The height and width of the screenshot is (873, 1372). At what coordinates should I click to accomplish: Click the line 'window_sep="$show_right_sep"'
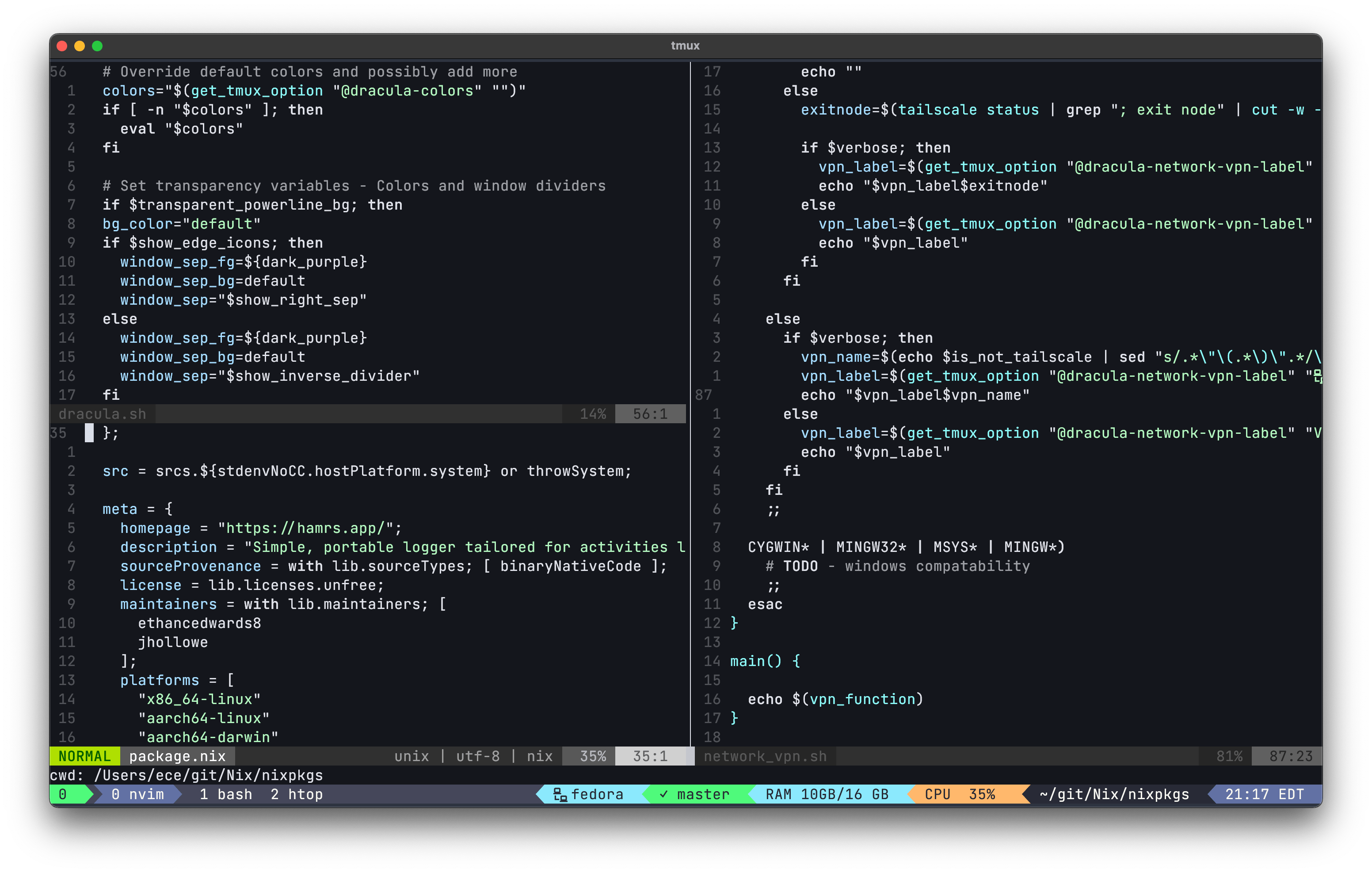[x=243, y=300]
